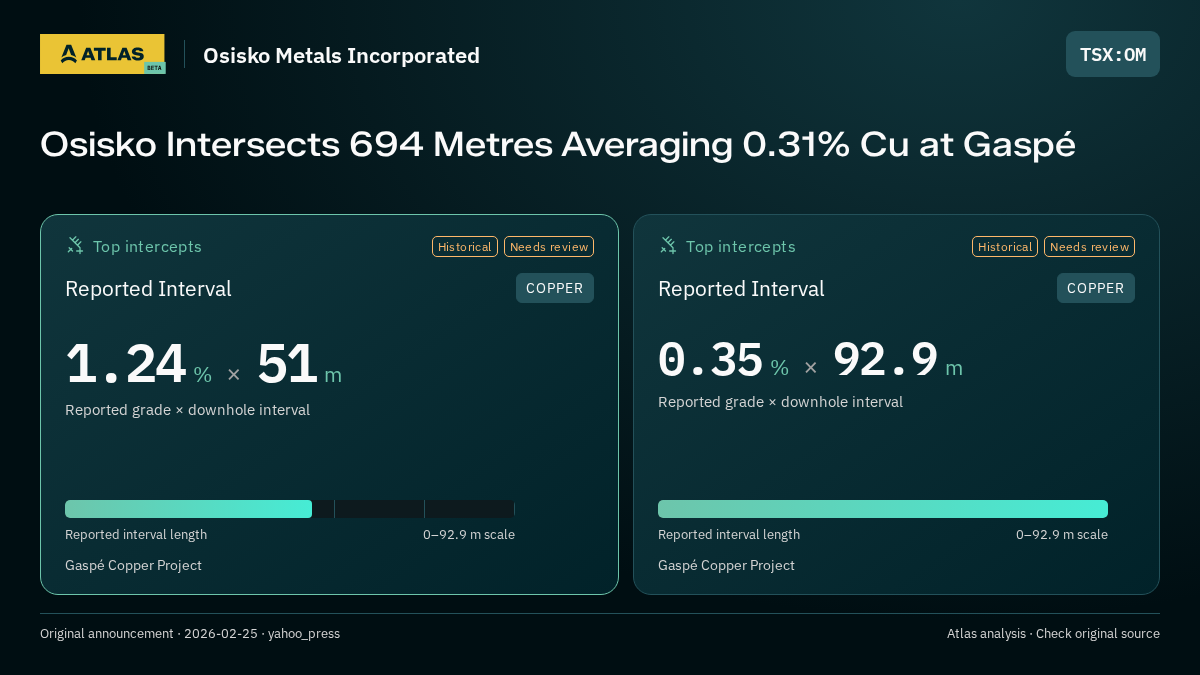This screenshot has width=1200, height=675.
Task: Click Top intercepts label in the 1.24% card
Action: (147, 246)
